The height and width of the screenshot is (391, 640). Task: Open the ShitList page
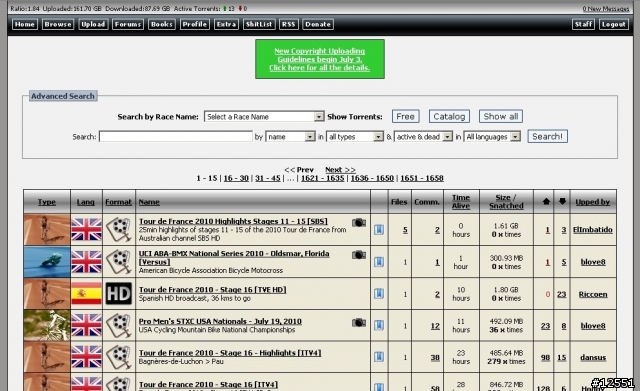tap(259, 24)
